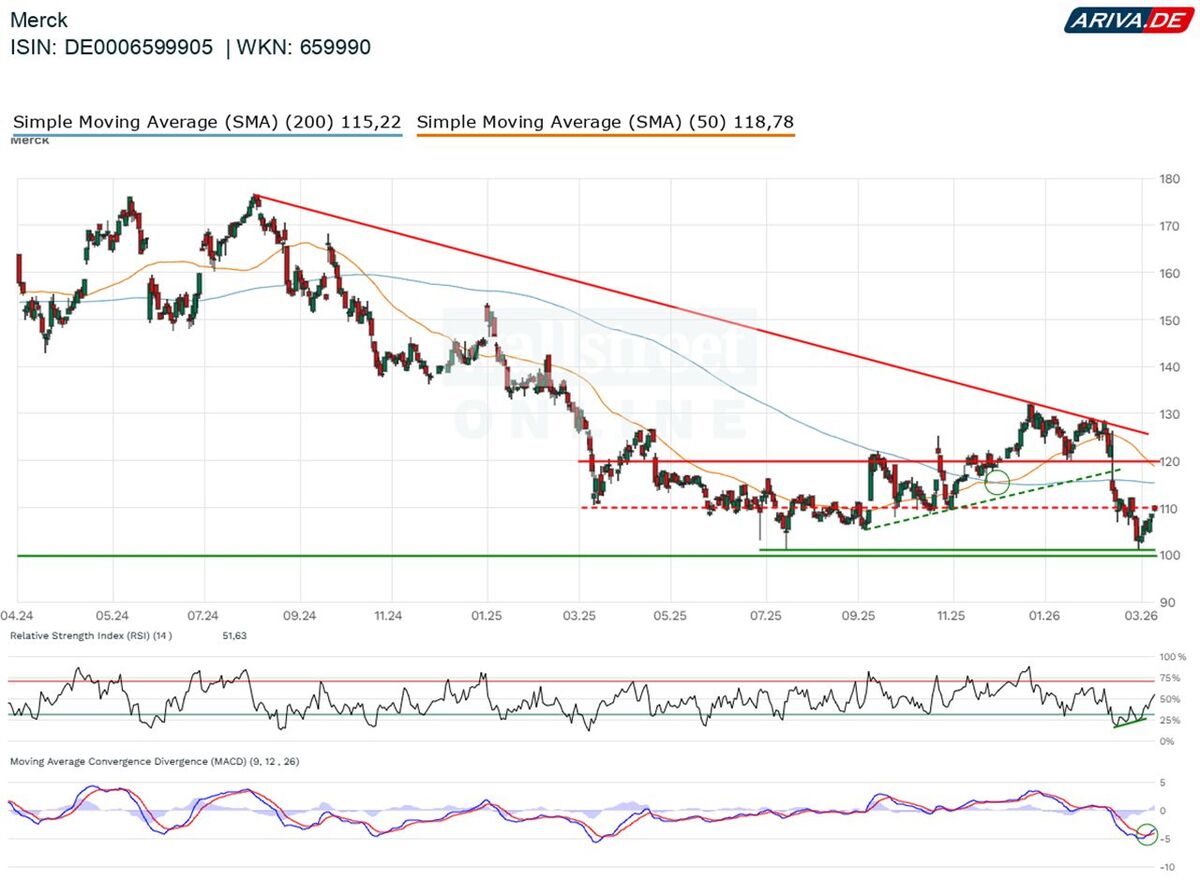Click the ISIN DE0006599905 text

(x=112, y=47)
